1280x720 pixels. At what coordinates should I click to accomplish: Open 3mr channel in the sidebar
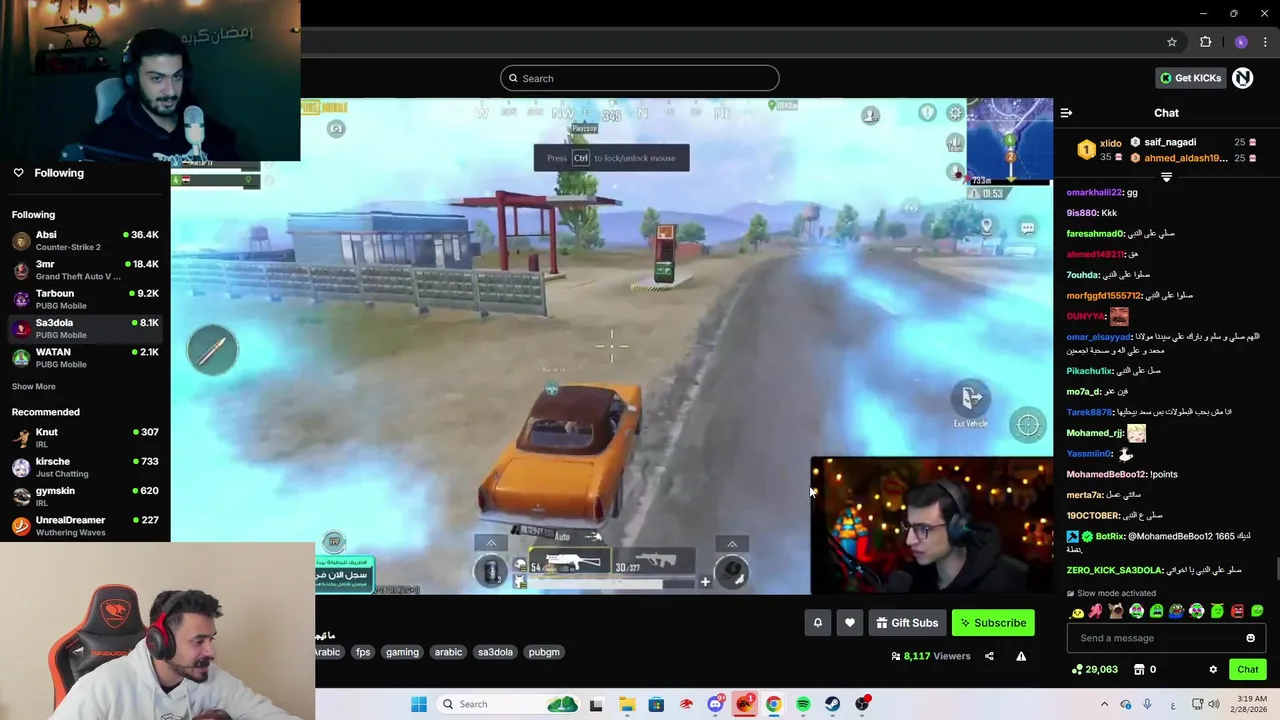85,270
